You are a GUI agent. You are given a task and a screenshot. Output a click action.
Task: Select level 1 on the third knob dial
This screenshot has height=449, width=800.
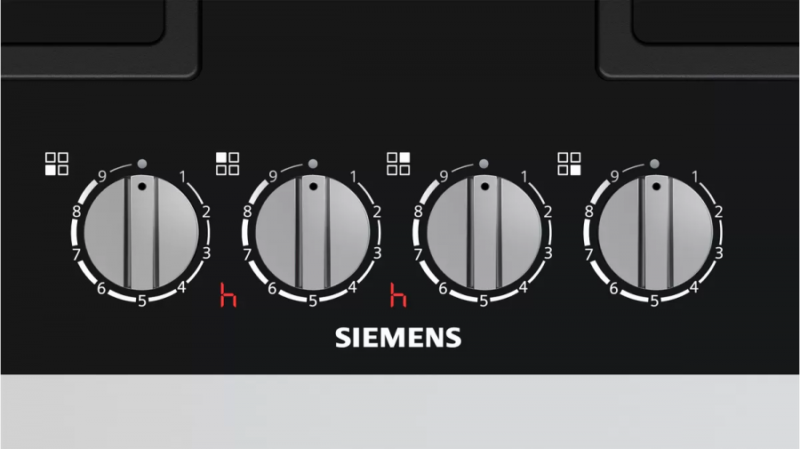[524, 177]
